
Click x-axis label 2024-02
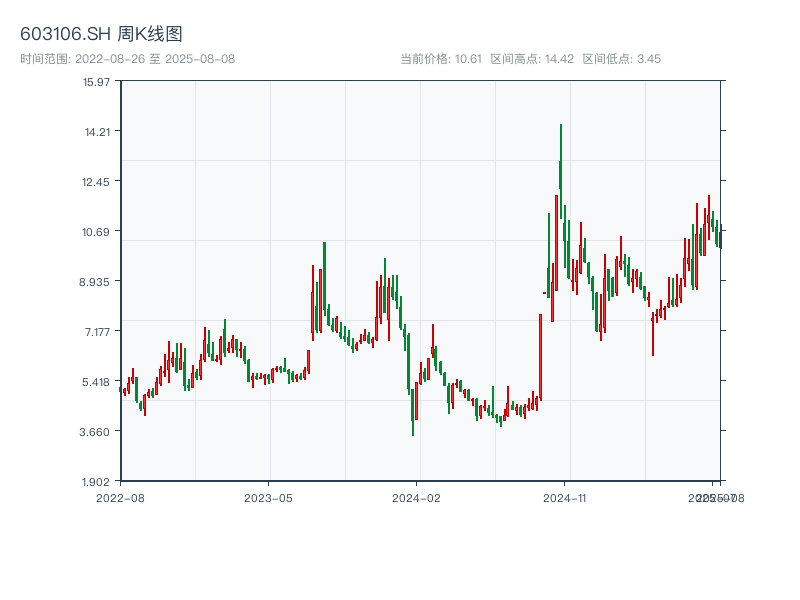click(416, 498)
